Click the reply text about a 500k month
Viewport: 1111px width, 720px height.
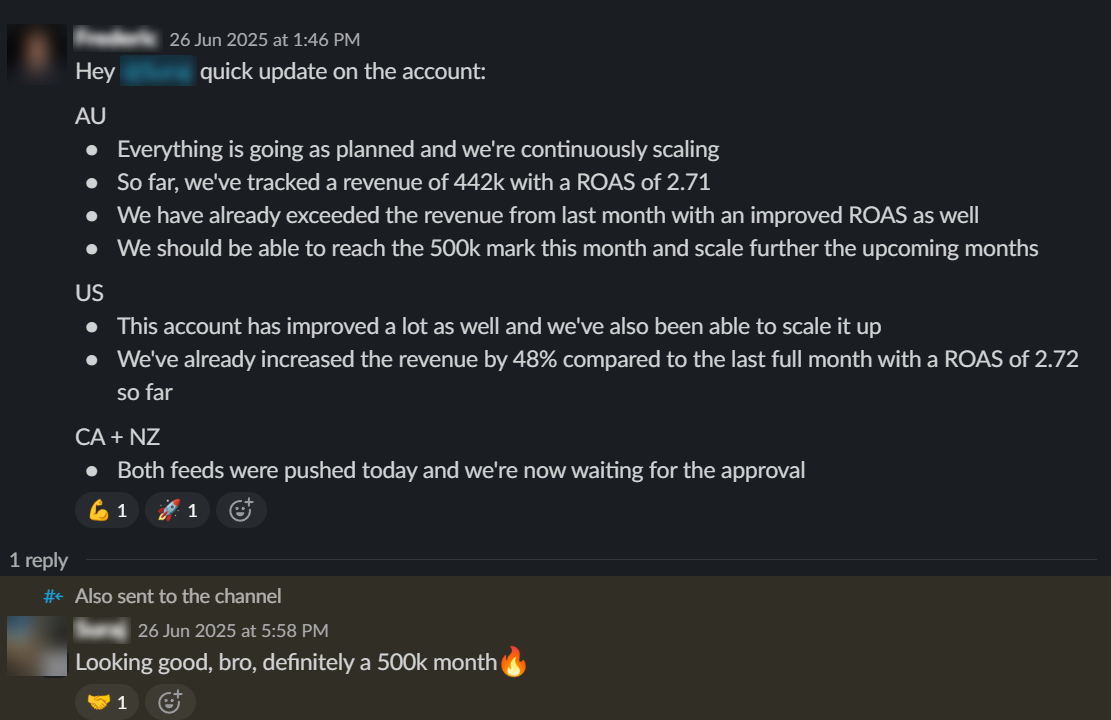(x=286, y=663)
